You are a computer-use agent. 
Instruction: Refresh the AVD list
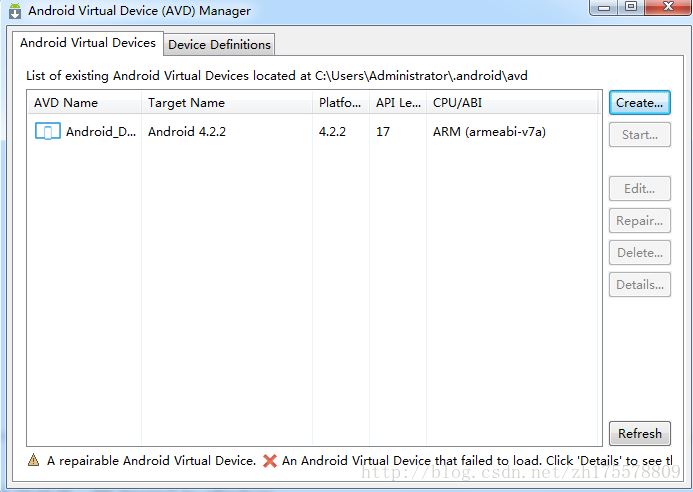tap(639, 433)
